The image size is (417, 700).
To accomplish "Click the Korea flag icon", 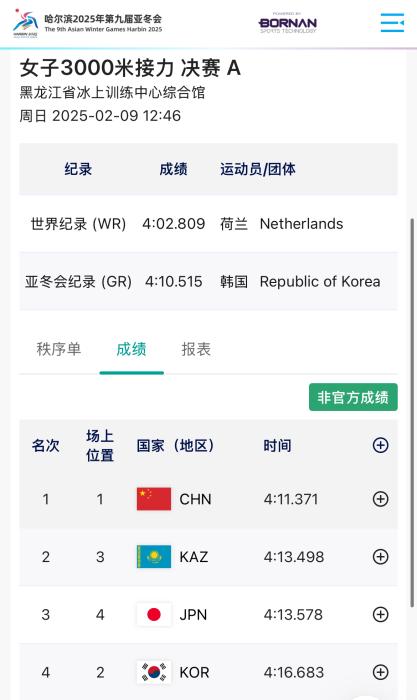I will [154, 672].
